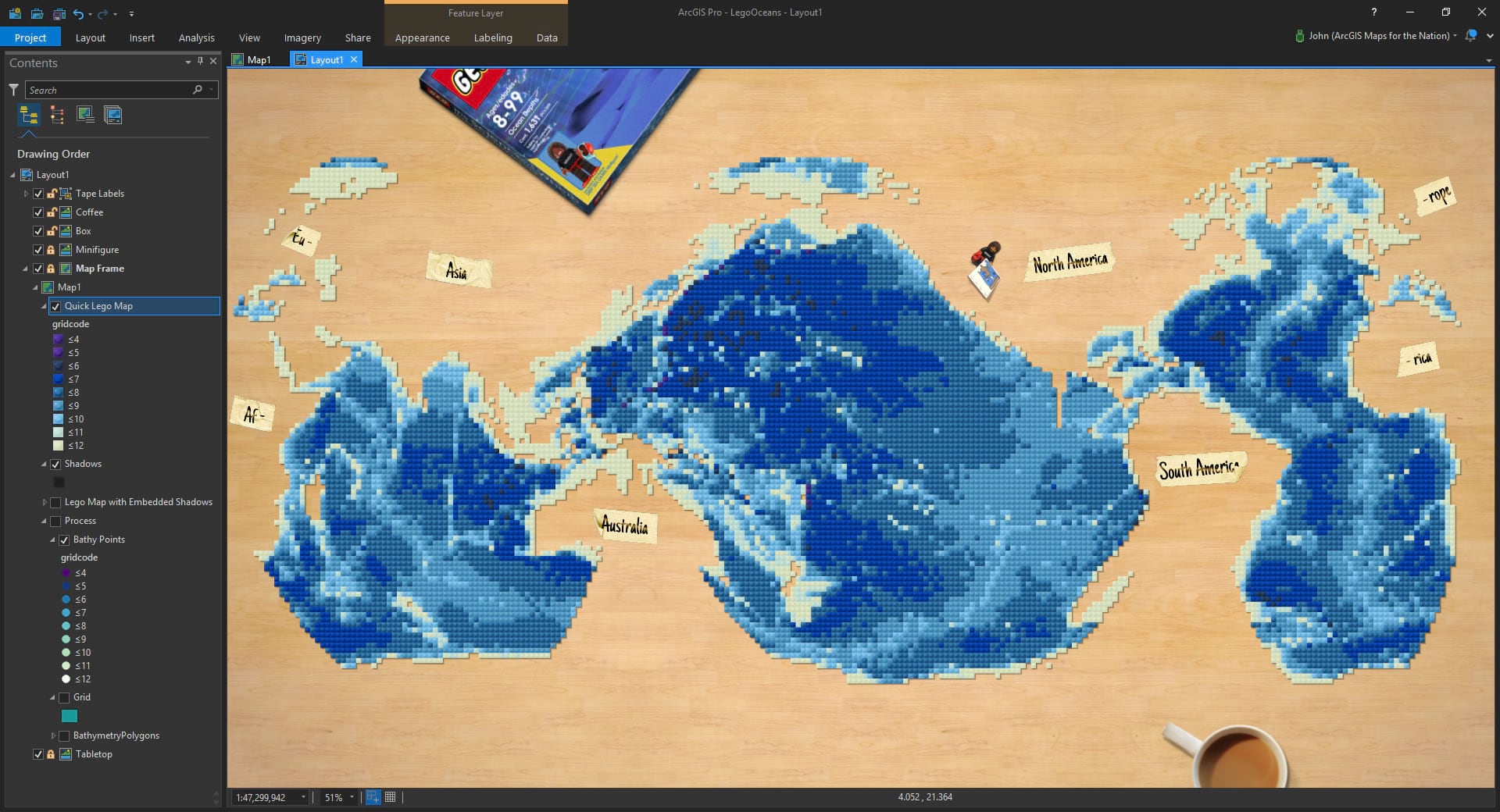Switch to the Map1 view tab
The width and height of the screenshot is (1500, 812).
coord(252,59)
